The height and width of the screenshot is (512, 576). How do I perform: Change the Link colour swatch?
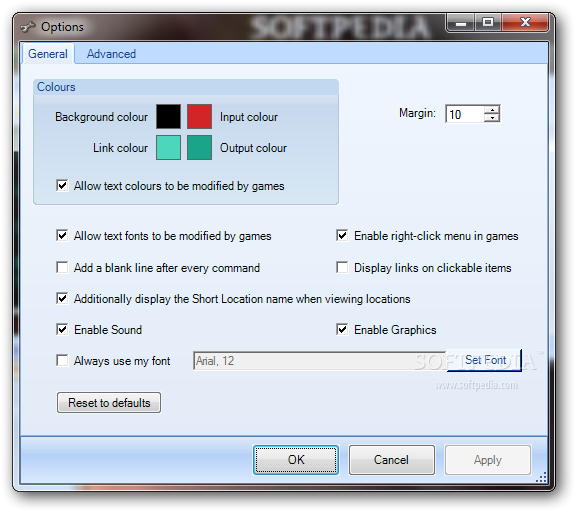[168, 147]
